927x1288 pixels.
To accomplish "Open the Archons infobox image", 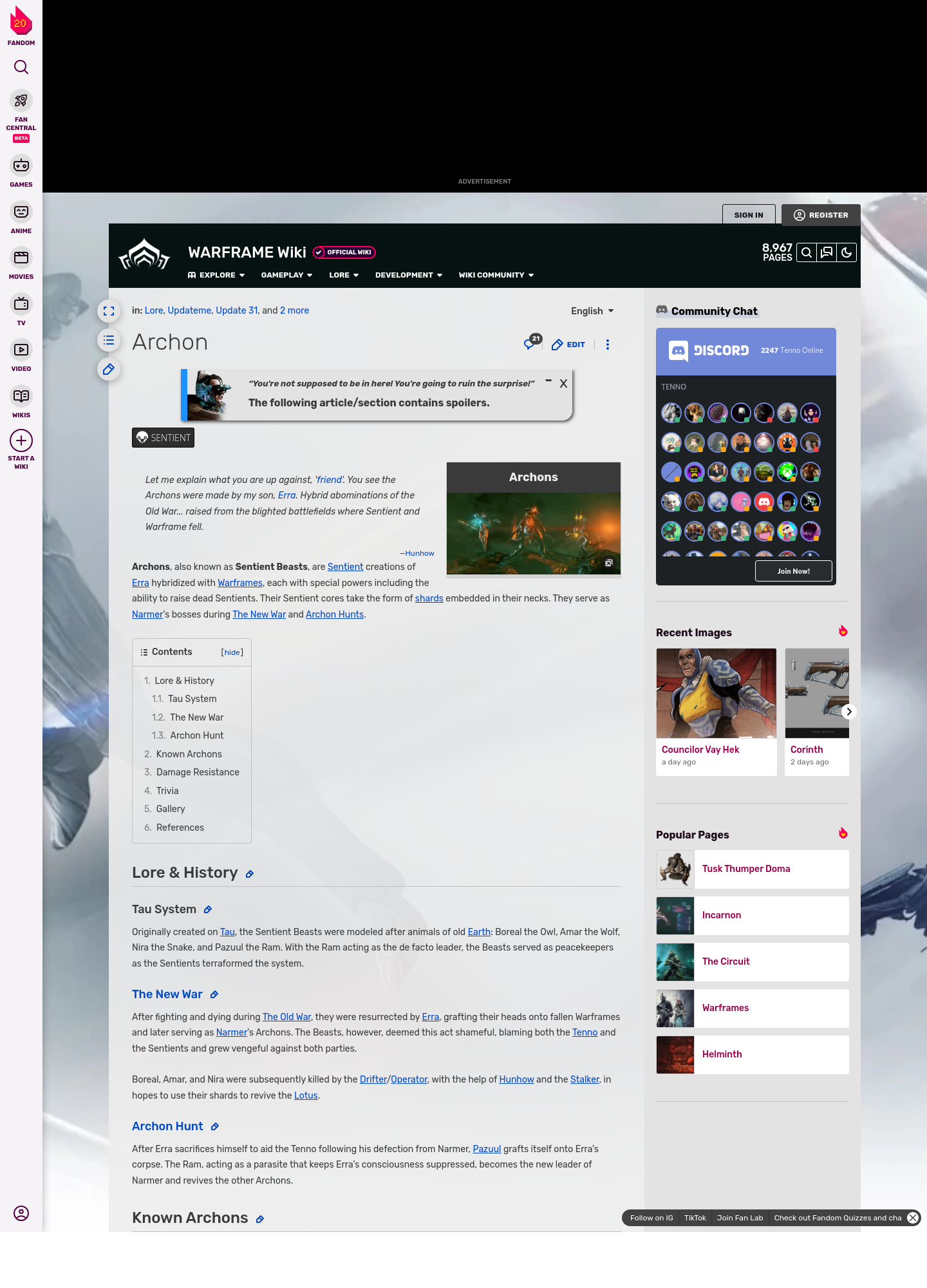I will pyautogui.click(x=534, y=534).
